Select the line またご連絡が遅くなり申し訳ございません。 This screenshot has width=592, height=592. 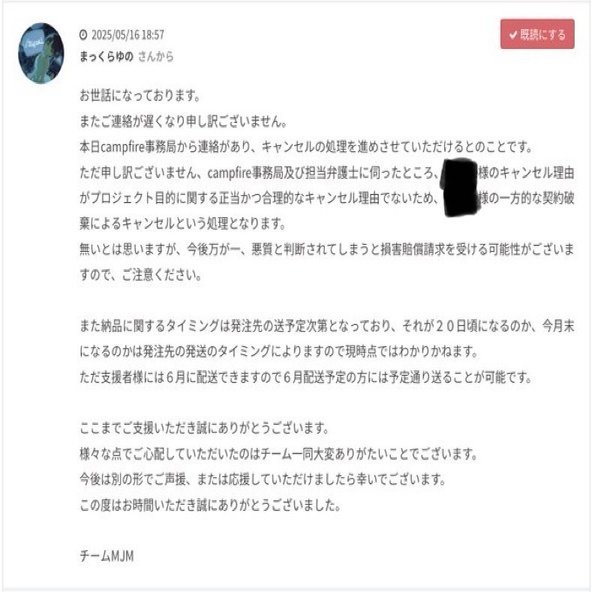[x=183, y=121]
